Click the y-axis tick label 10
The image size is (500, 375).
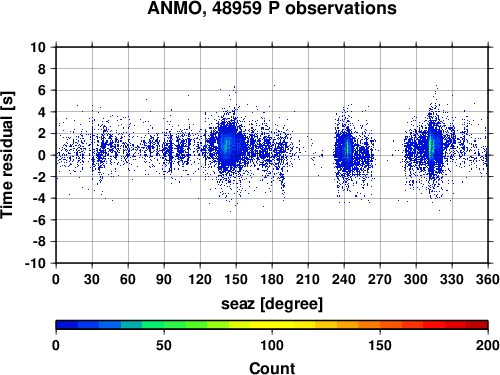tap(38, 47)
